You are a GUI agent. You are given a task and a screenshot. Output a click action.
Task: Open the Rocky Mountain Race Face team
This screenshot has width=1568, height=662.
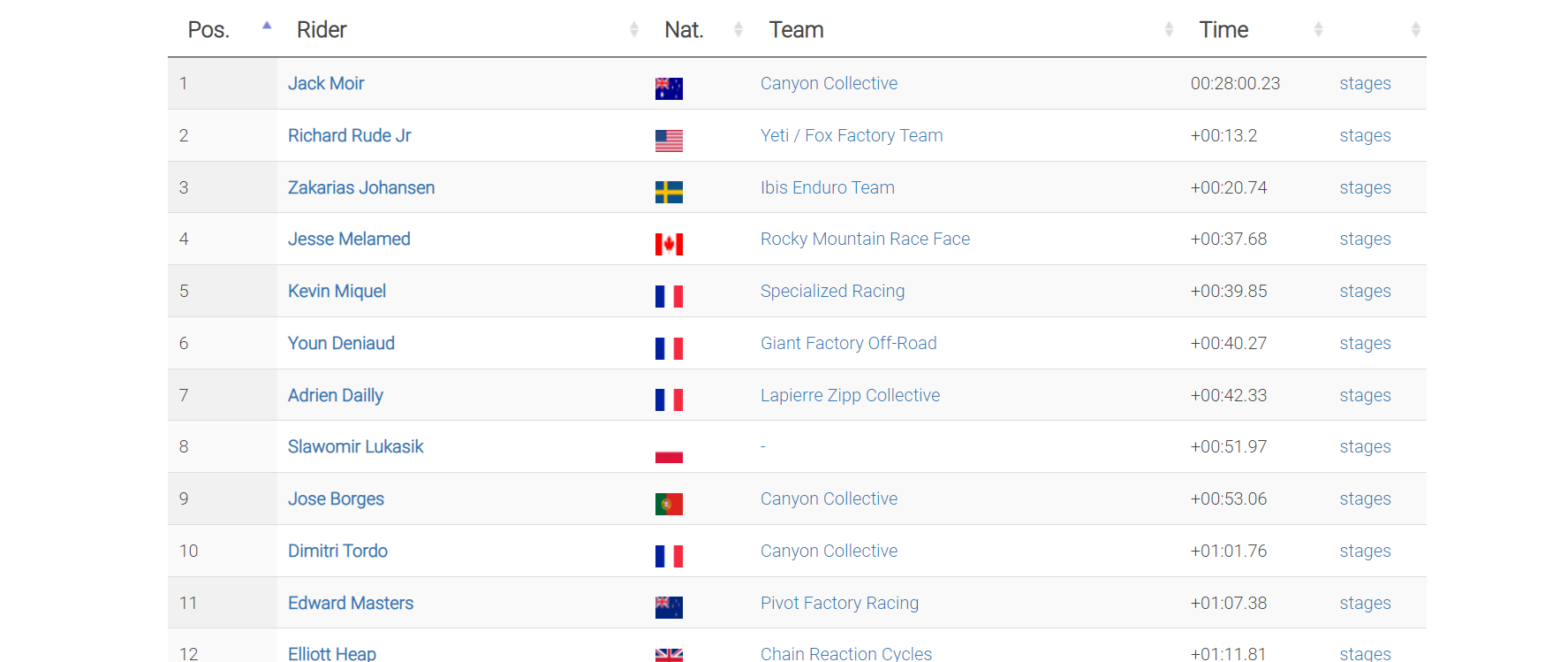(x=865, y=239)
